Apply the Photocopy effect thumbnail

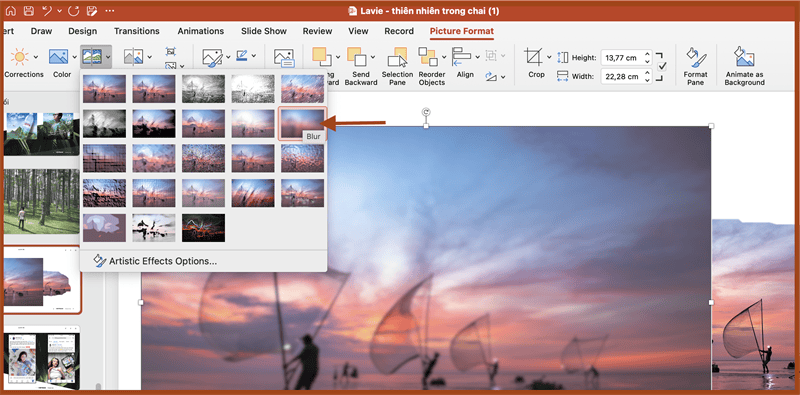154,228
